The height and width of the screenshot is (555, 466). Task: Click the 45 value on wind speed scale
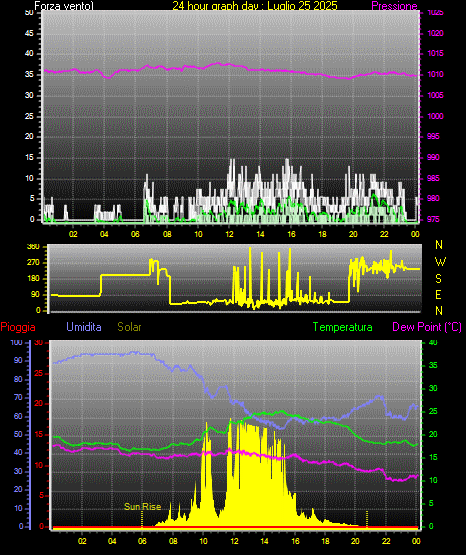point(29,33)
